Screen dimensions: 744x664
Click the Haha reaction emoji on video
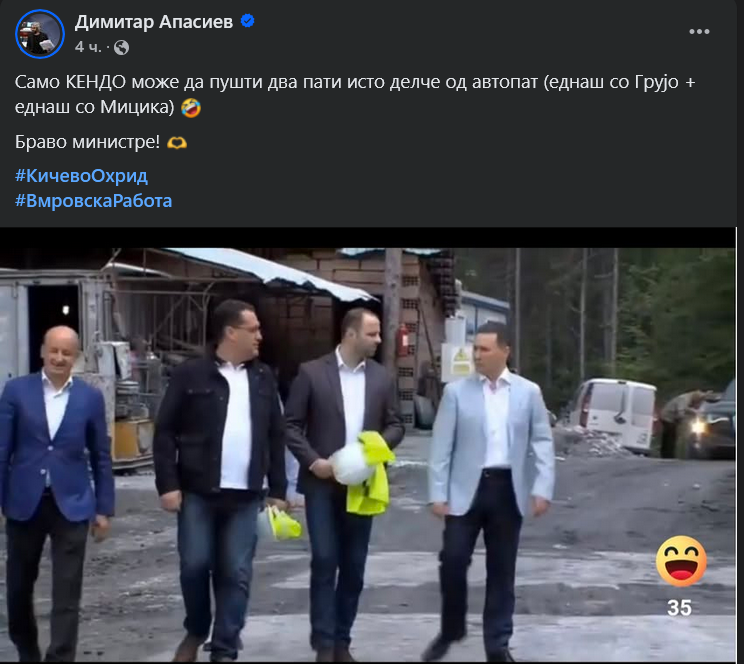(x=681, y=561)
